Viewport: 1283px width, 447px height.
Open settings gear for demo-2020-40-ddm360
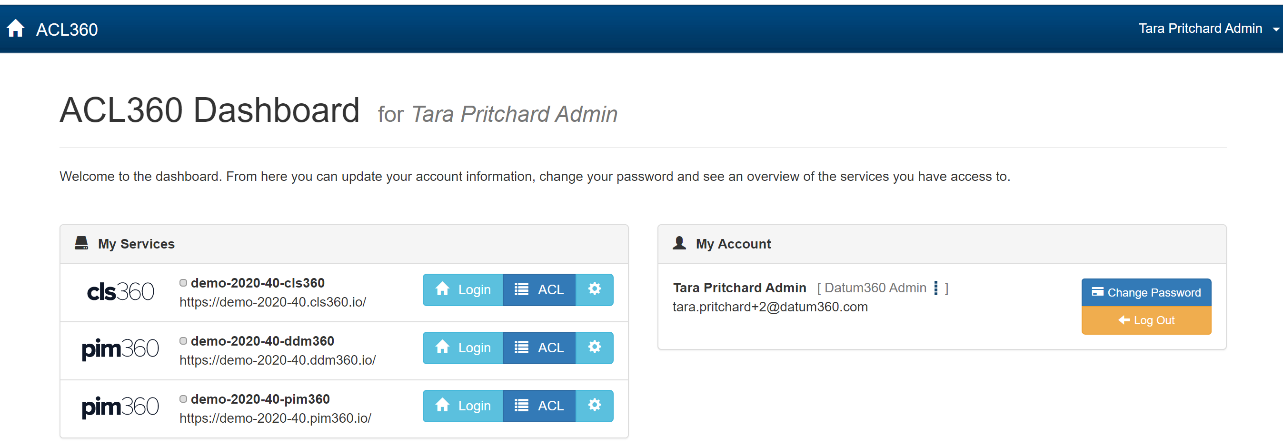595,348
